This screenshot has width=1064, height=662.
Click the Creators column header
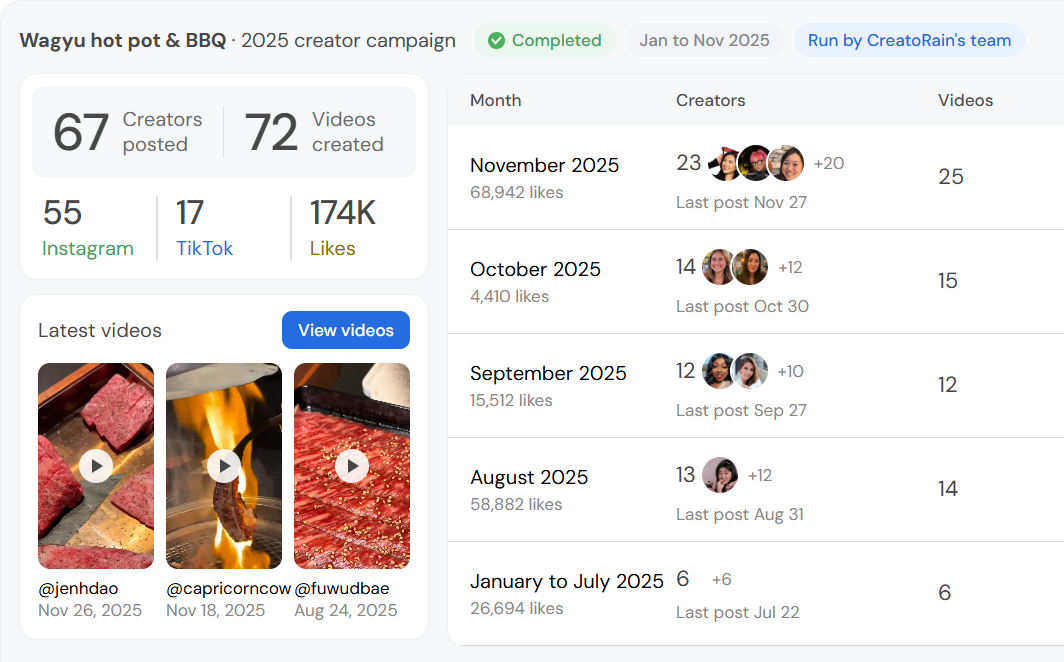pos(710,100)
